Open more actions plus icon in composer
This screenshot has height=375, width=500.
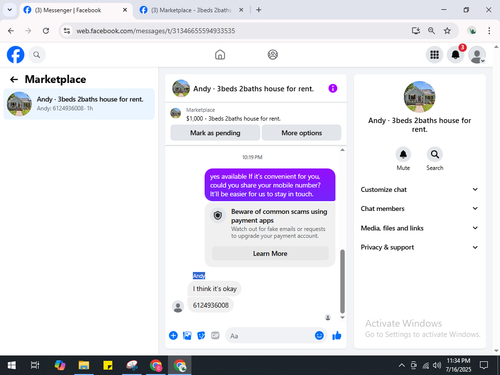[x=173, y=335]
